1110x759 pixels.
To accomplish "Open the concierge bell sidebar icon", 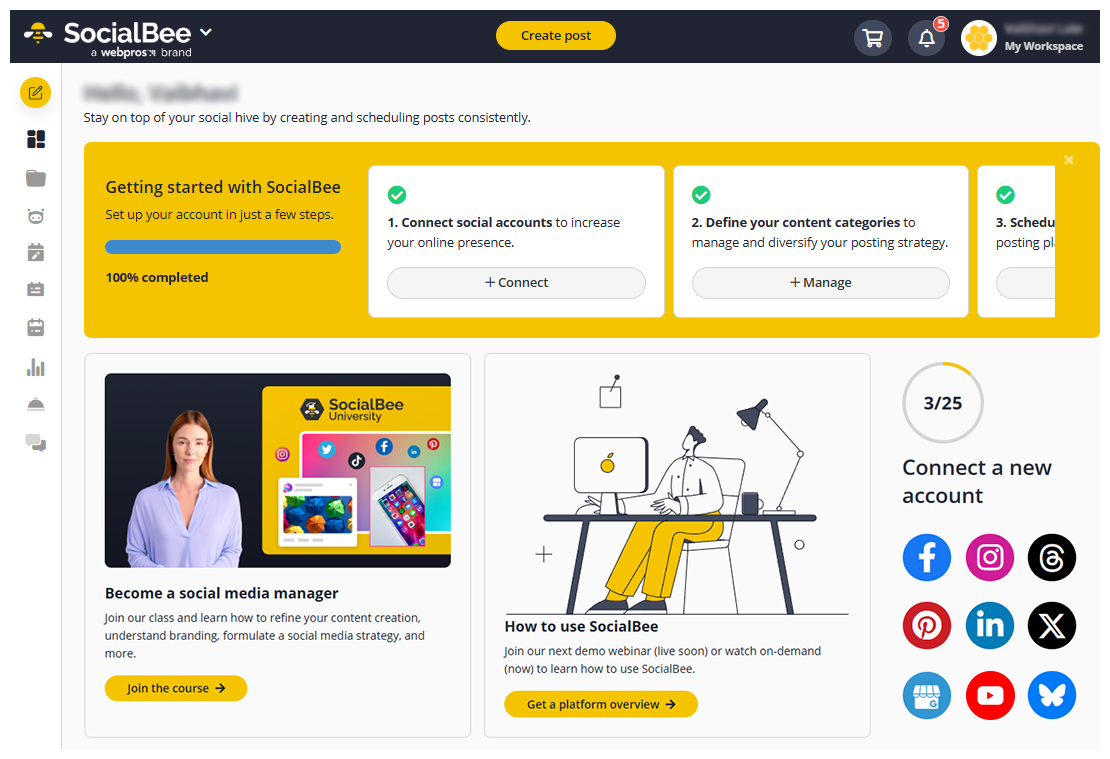I will click(x=36, y=404).
